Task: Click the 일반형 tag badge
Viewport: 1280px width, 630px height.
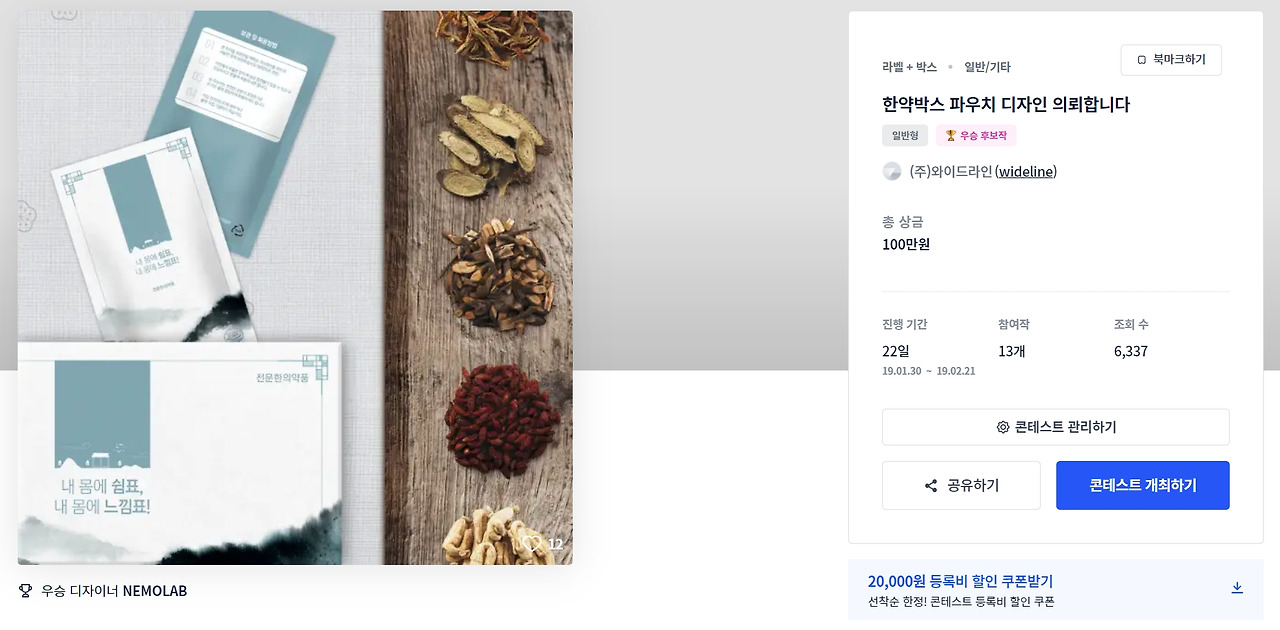Action: 905,136
